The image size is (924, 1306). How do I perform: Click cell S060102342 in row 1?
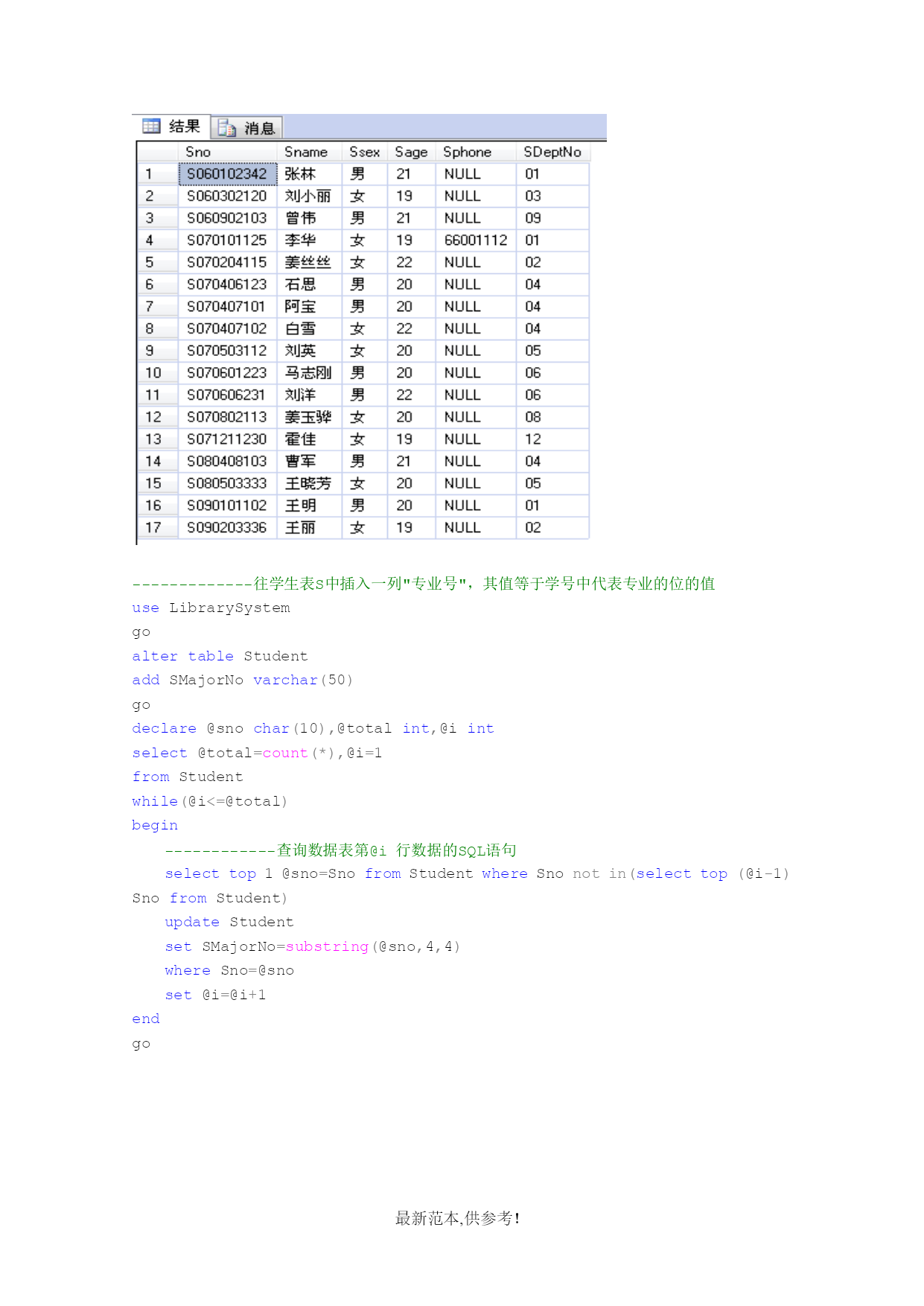[228, 174]
